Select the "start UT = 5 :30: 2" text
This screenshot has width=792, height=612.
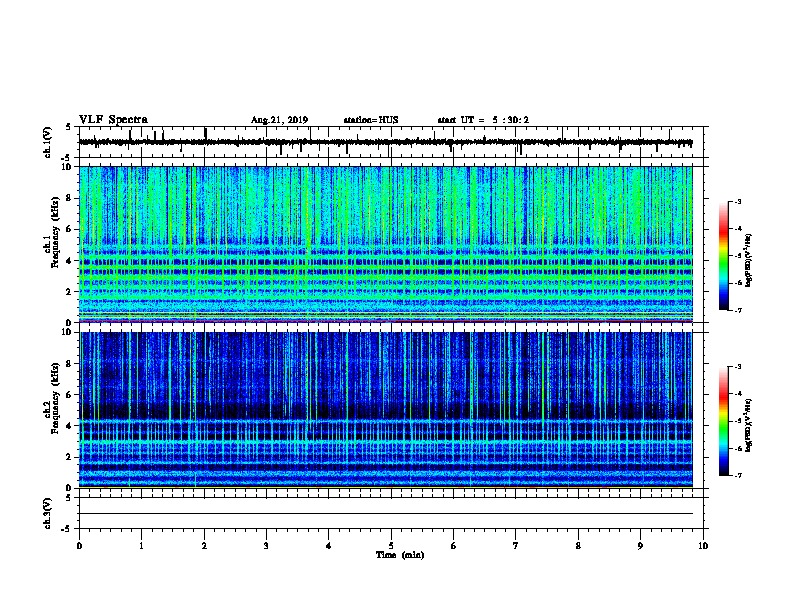coord(483,120)
